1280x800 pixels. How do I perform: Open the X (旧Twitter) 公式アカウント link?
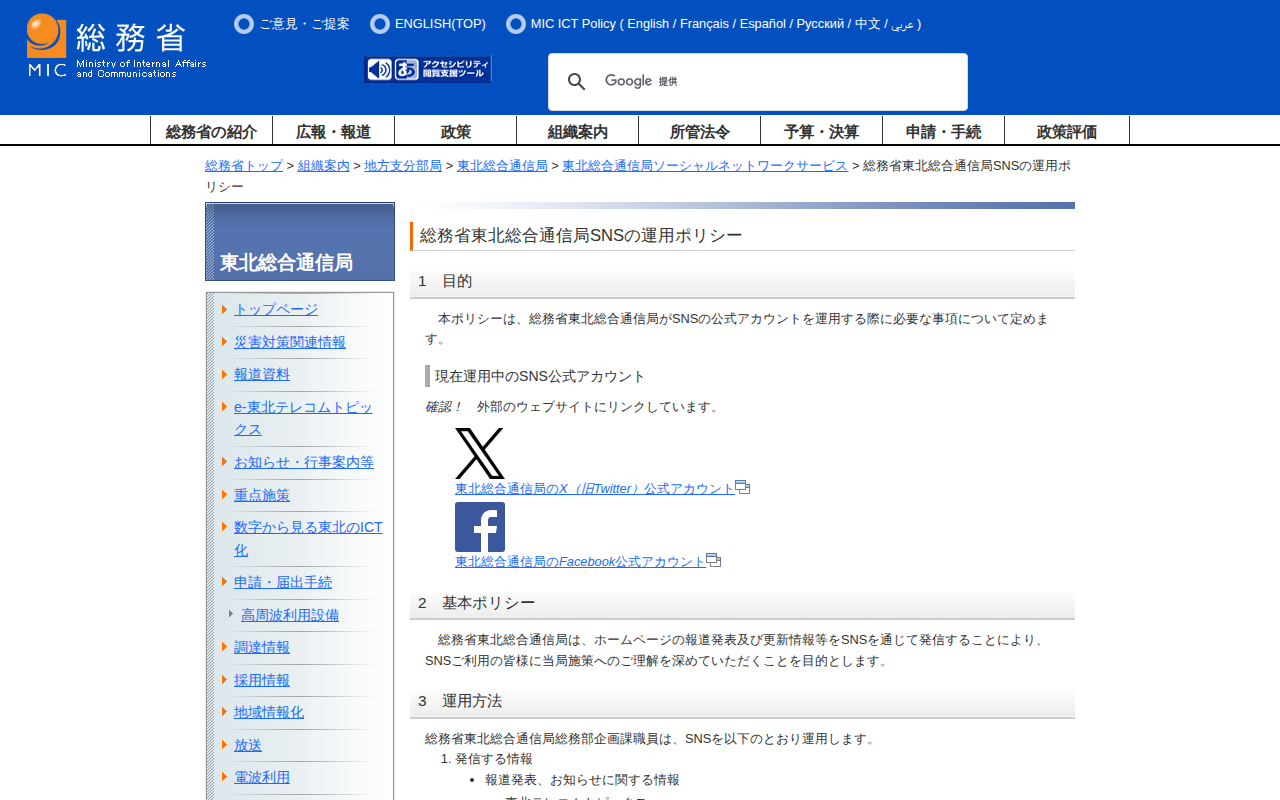595,489
